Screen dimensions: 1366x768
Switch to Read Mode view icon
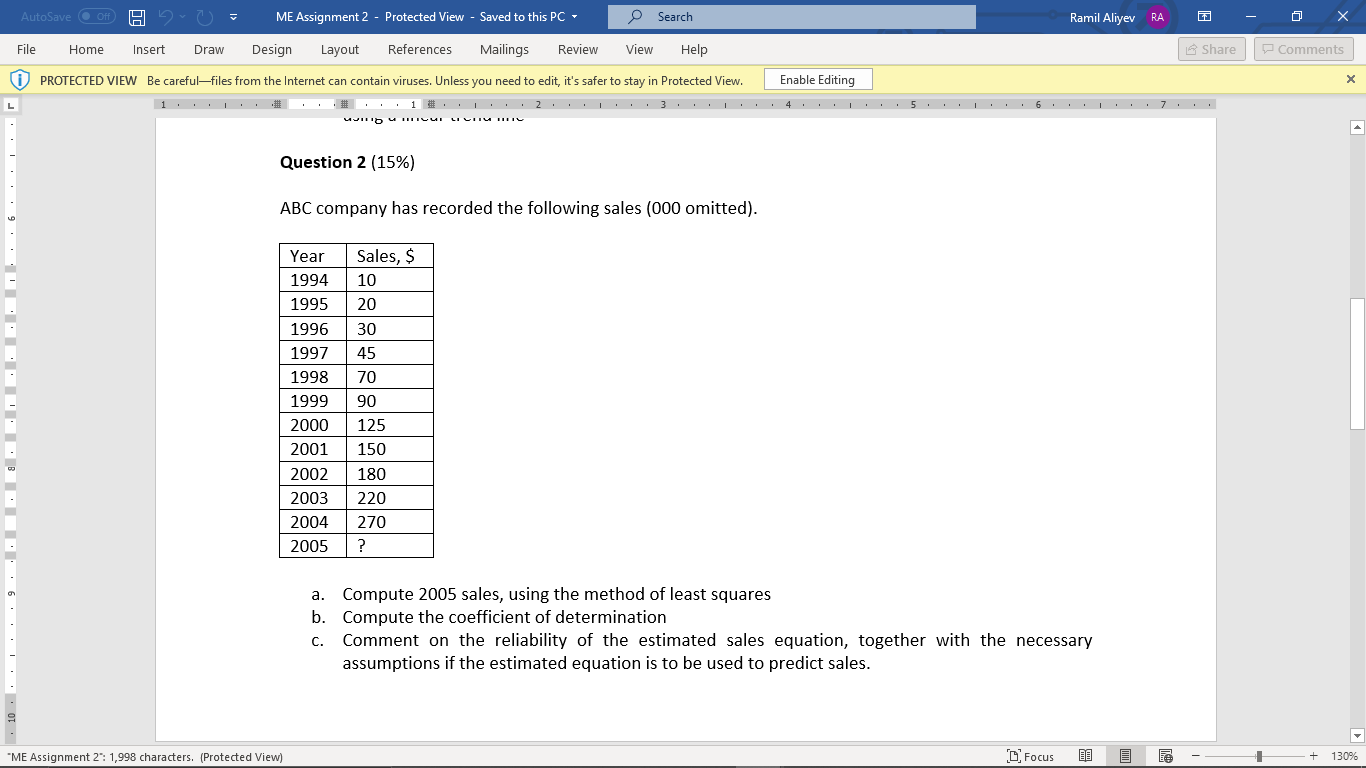pos(1085,757)
